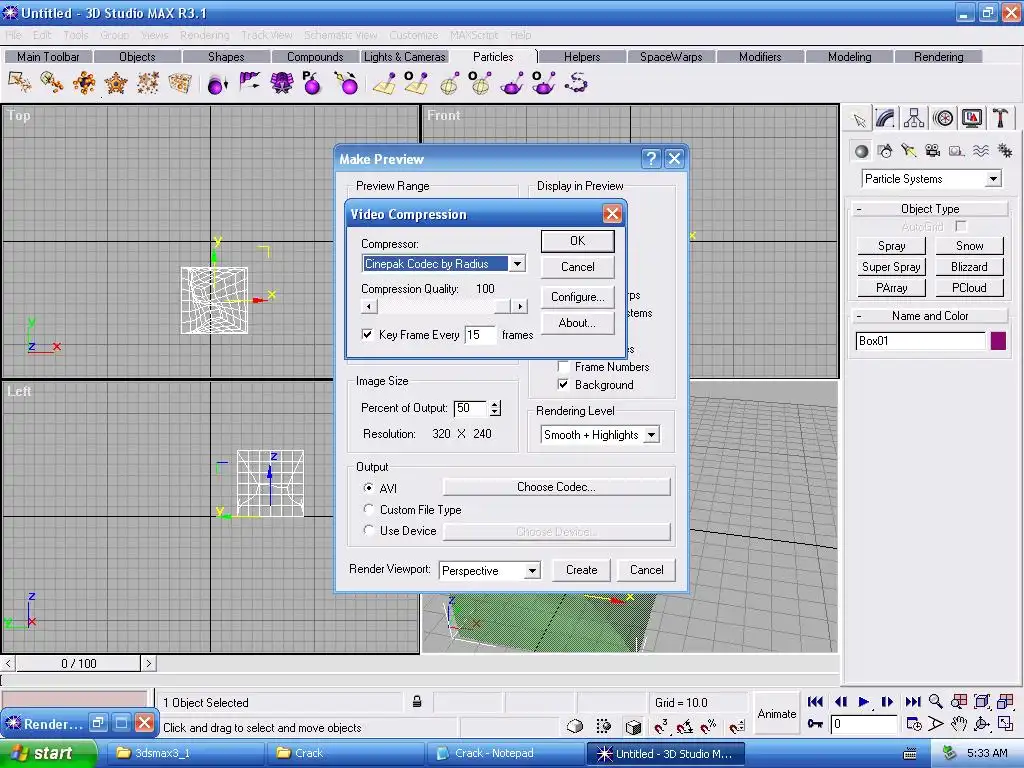The image size is (1024, 768).
Task: Switch to the Lights & Cameras tab
Action: pos(404,57)
